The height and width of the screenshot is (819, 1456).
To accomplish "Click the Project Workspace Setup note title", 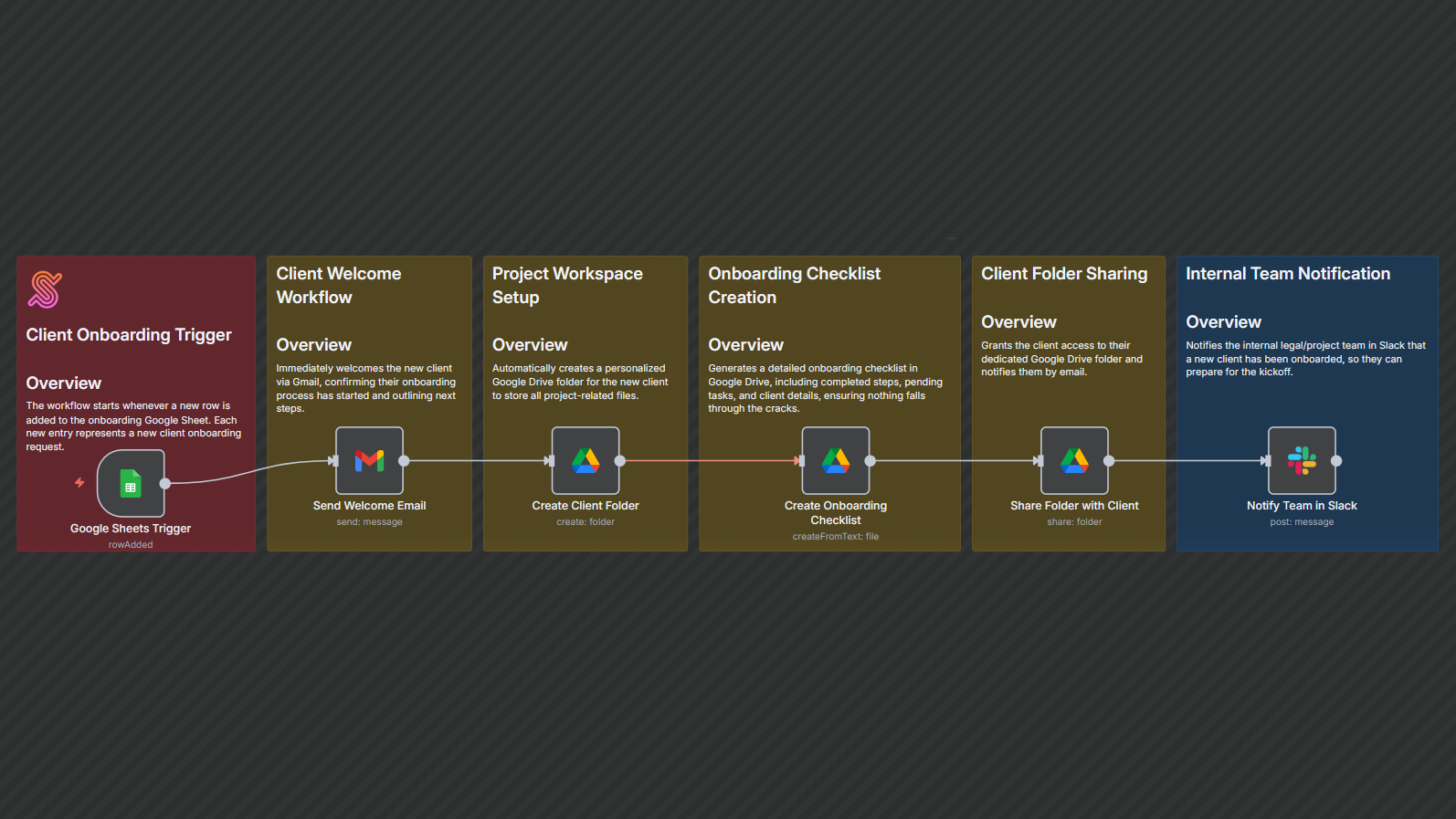I will 566,285.
